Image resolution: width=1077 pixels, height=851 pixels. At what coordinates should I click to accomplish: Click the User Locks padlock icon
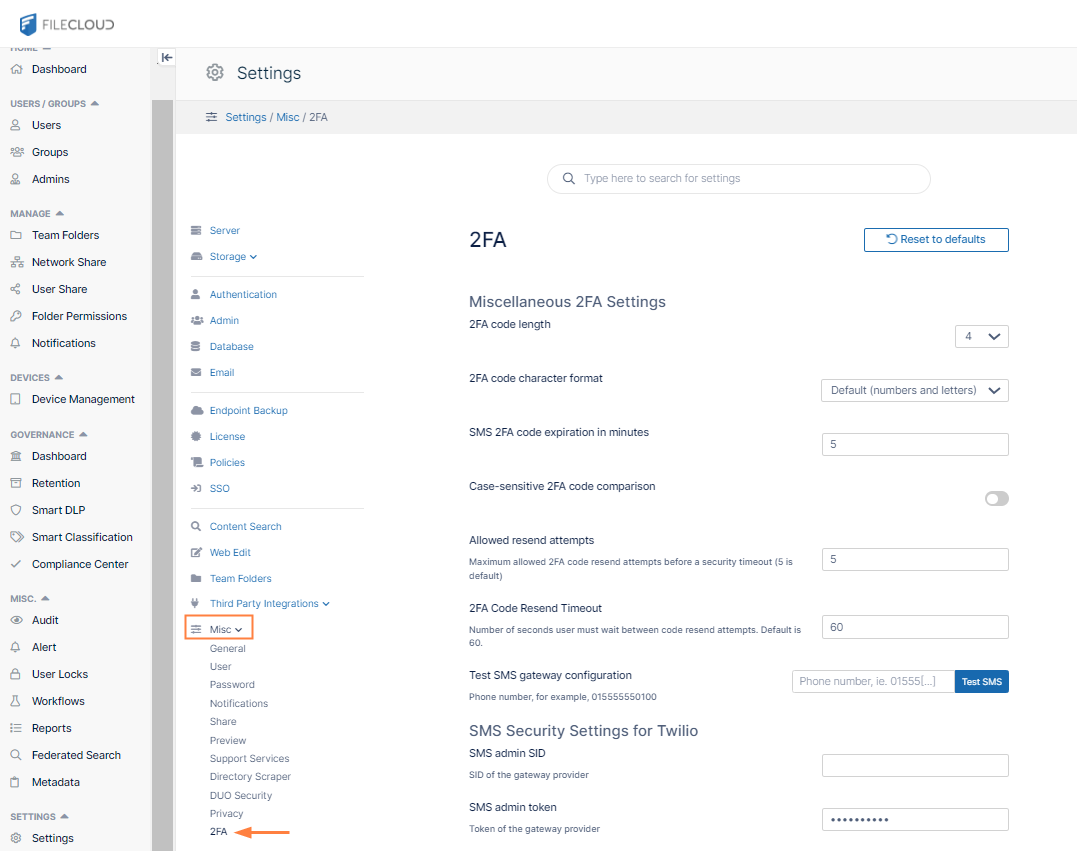pos(16,674)
